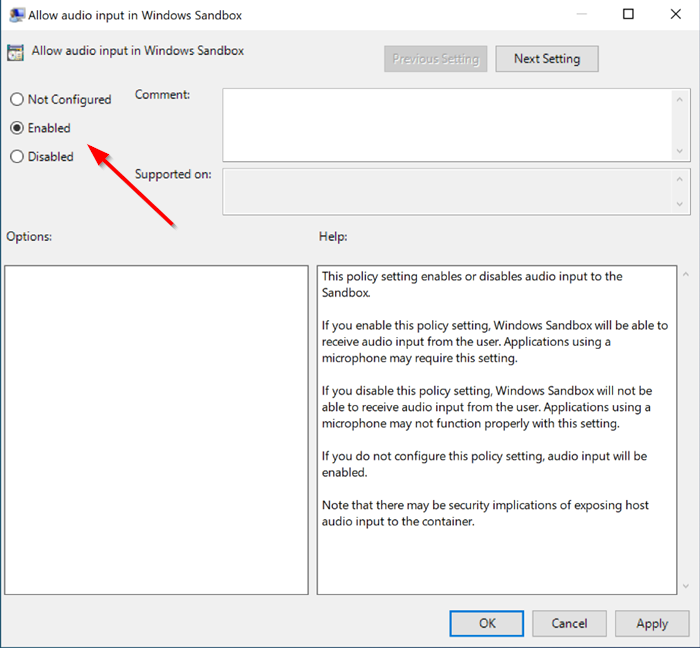Click the Comment box scroll up arrow
This screenshot has width=700, height=648.
tap(679, 100)
